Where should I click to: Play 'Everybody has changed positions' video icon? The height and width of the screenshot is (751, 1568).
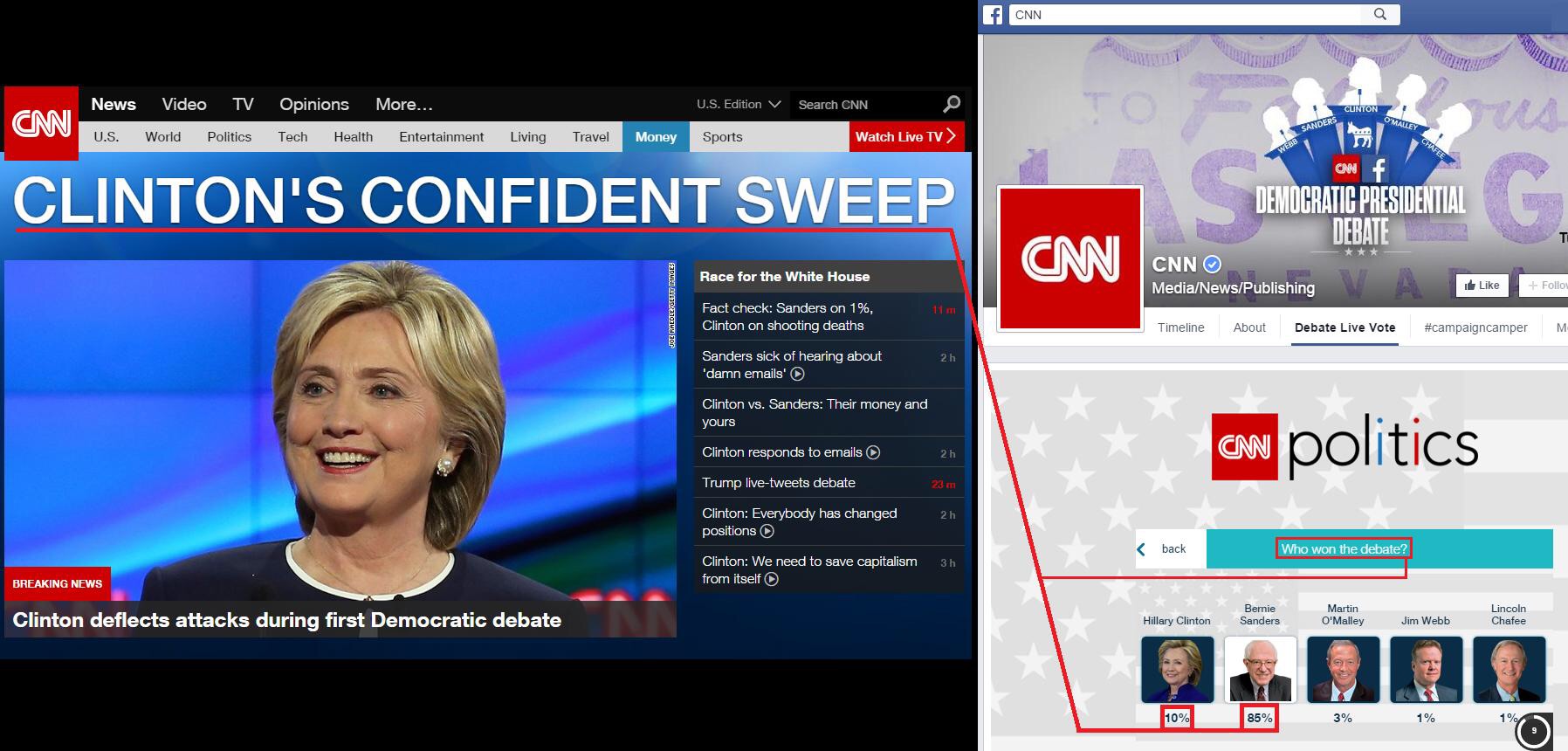pyautogui.click(x=767, y=531)
